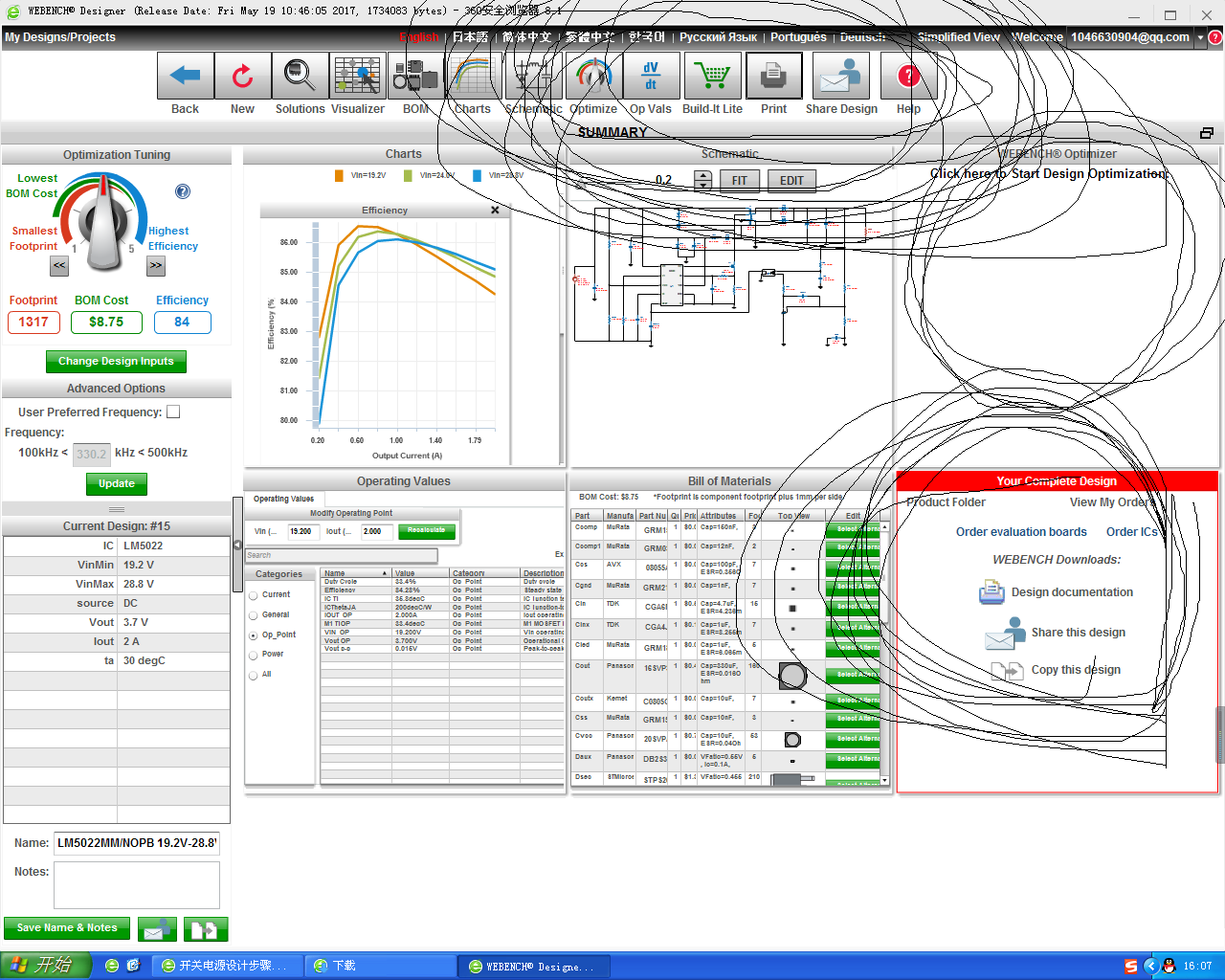1225x980 pixels.
Task: Open Help from the toolbar
Action: coord(908,76)
